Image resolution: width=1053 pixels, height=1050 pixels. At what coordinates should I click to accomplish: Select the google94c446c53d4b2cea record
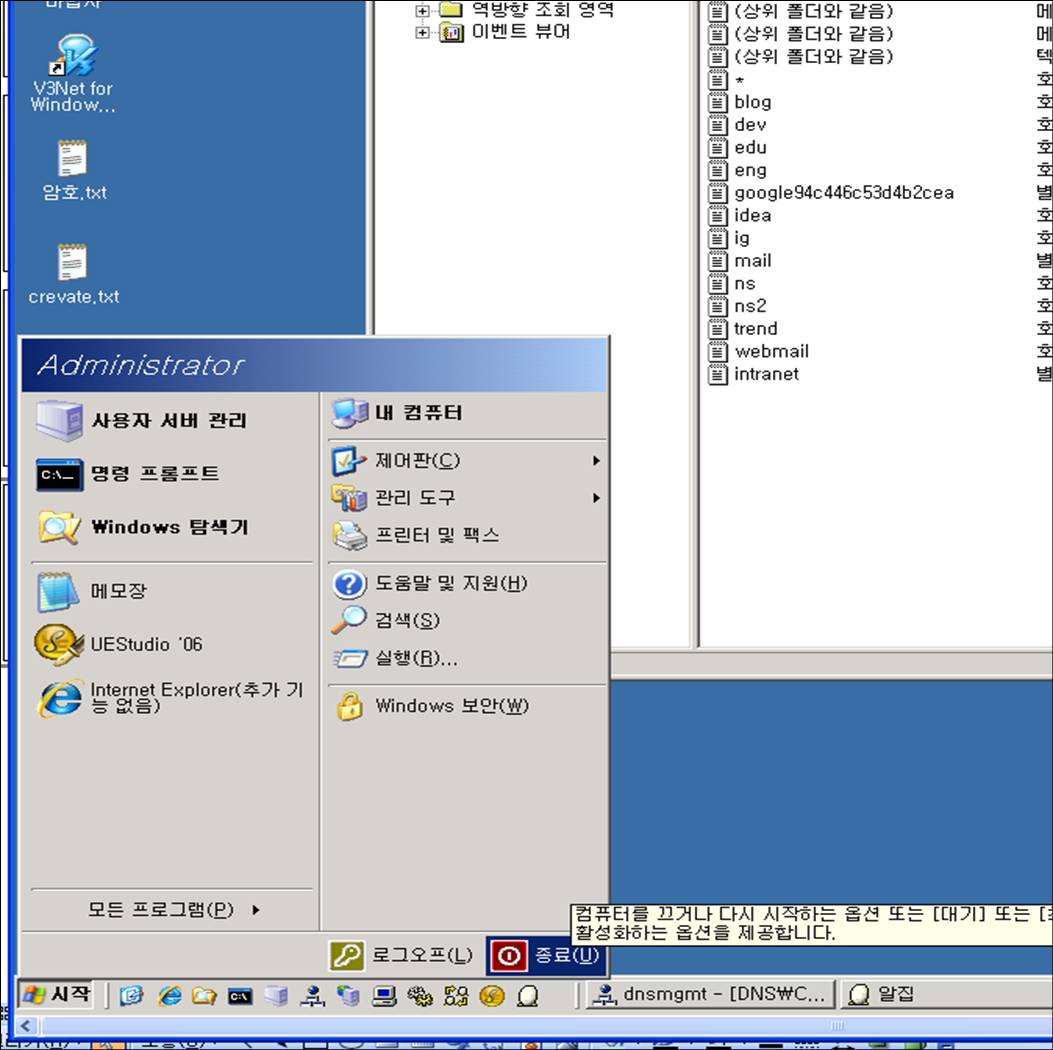pyautogui.click(x=843, y=193)
